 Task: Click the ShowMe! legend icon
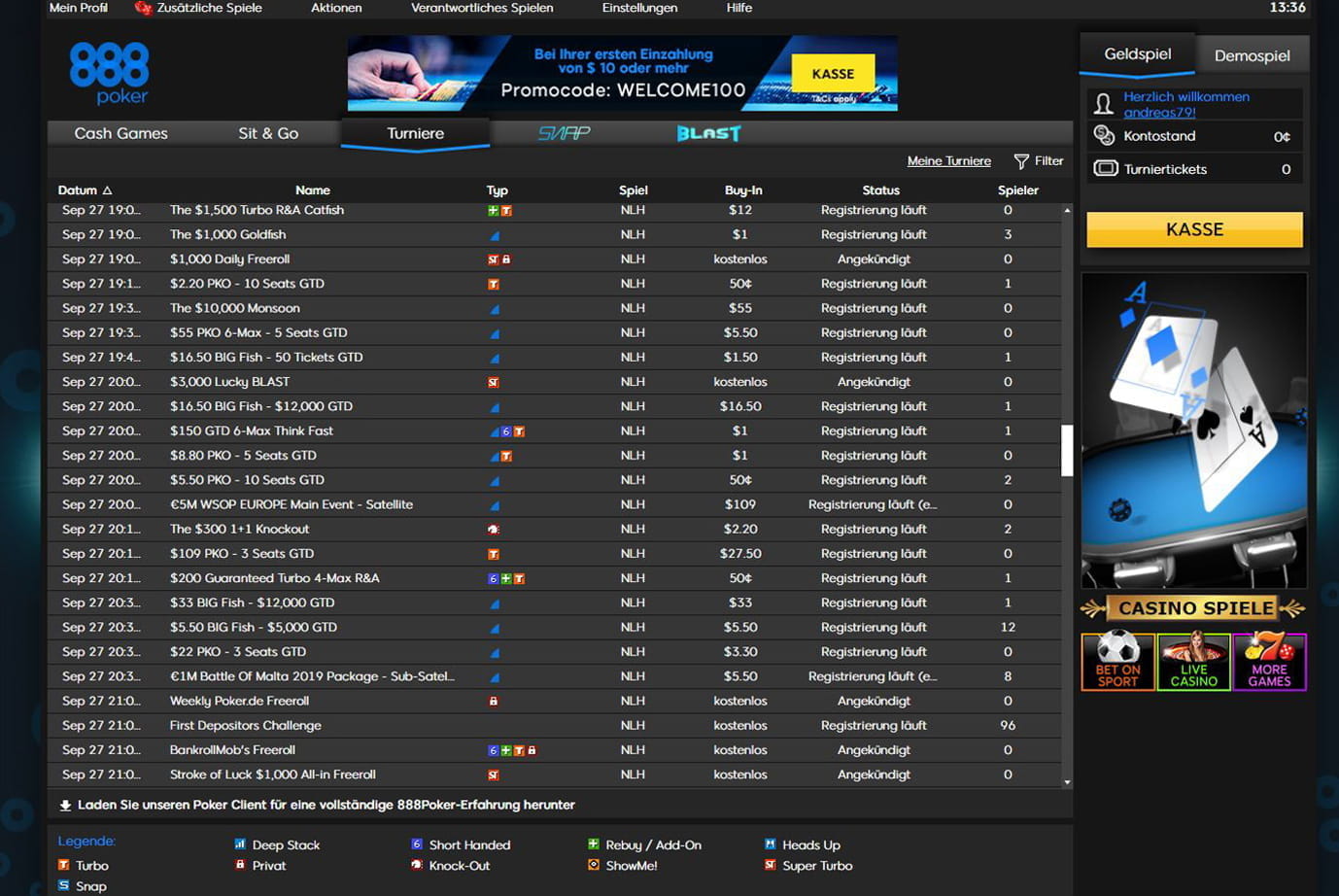(594, 865)
